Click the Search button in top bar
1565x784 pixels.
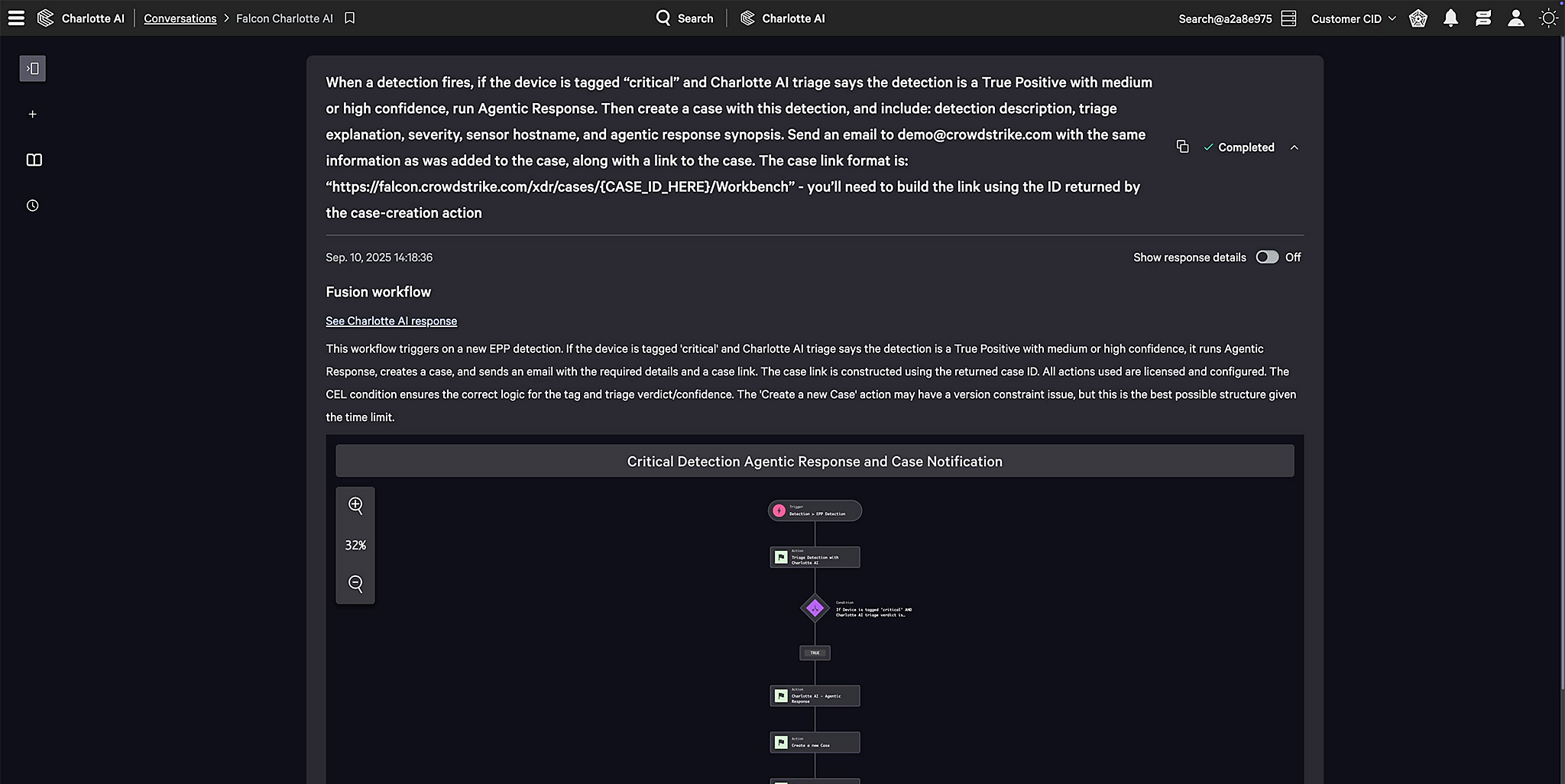(685, 18)
